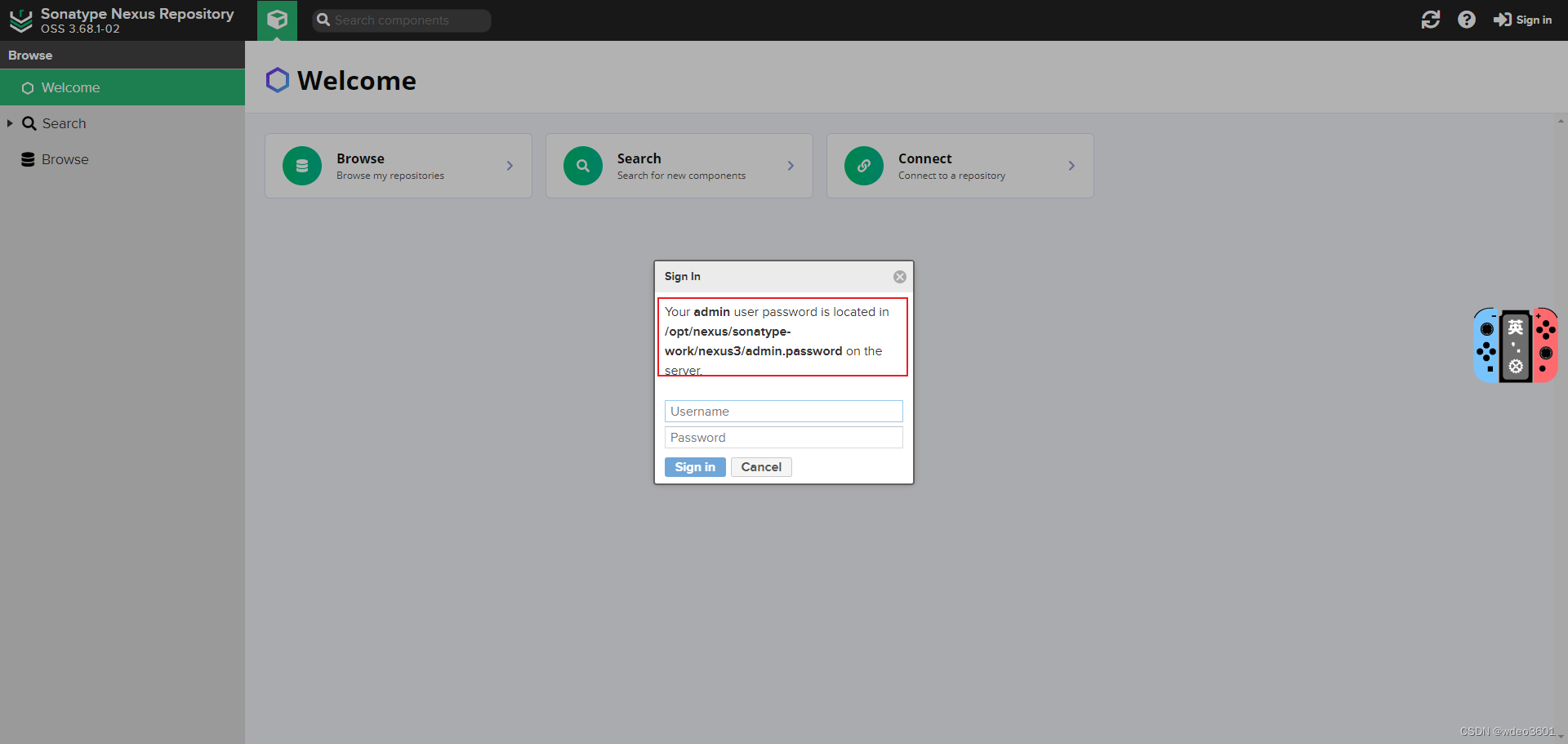Expand the Search tree node arrow
1568x744 pixels.
(x=10, y=123)
